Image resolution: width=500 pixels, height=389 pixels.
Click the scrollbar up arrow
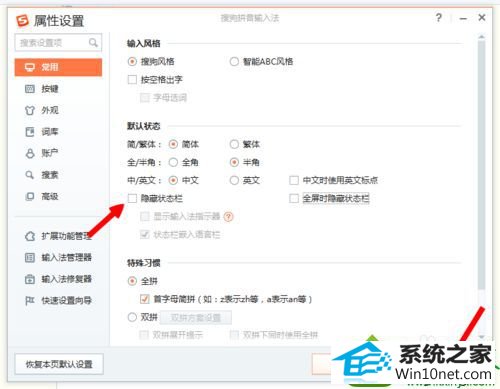481,36
